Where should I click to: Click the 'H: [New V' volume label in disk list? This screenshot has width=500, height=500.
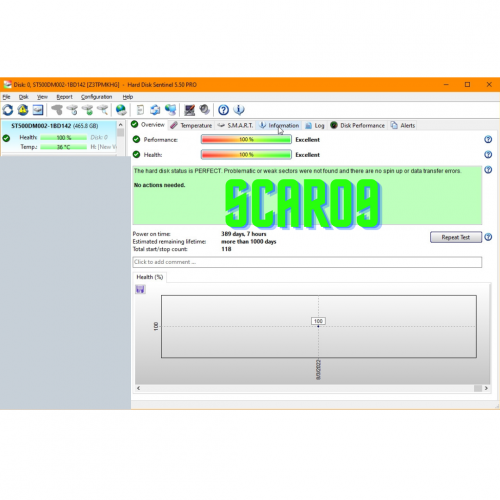pos(103,147)
